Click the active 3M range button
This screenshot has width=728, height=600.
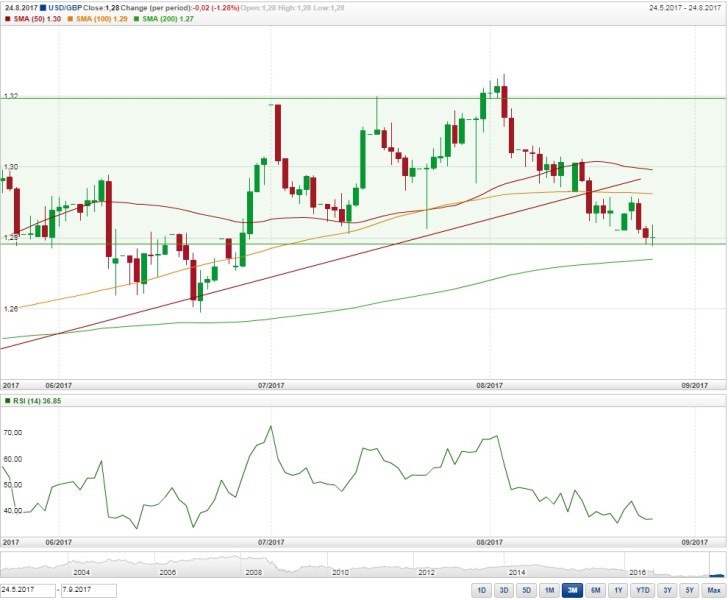click(573, 590)
